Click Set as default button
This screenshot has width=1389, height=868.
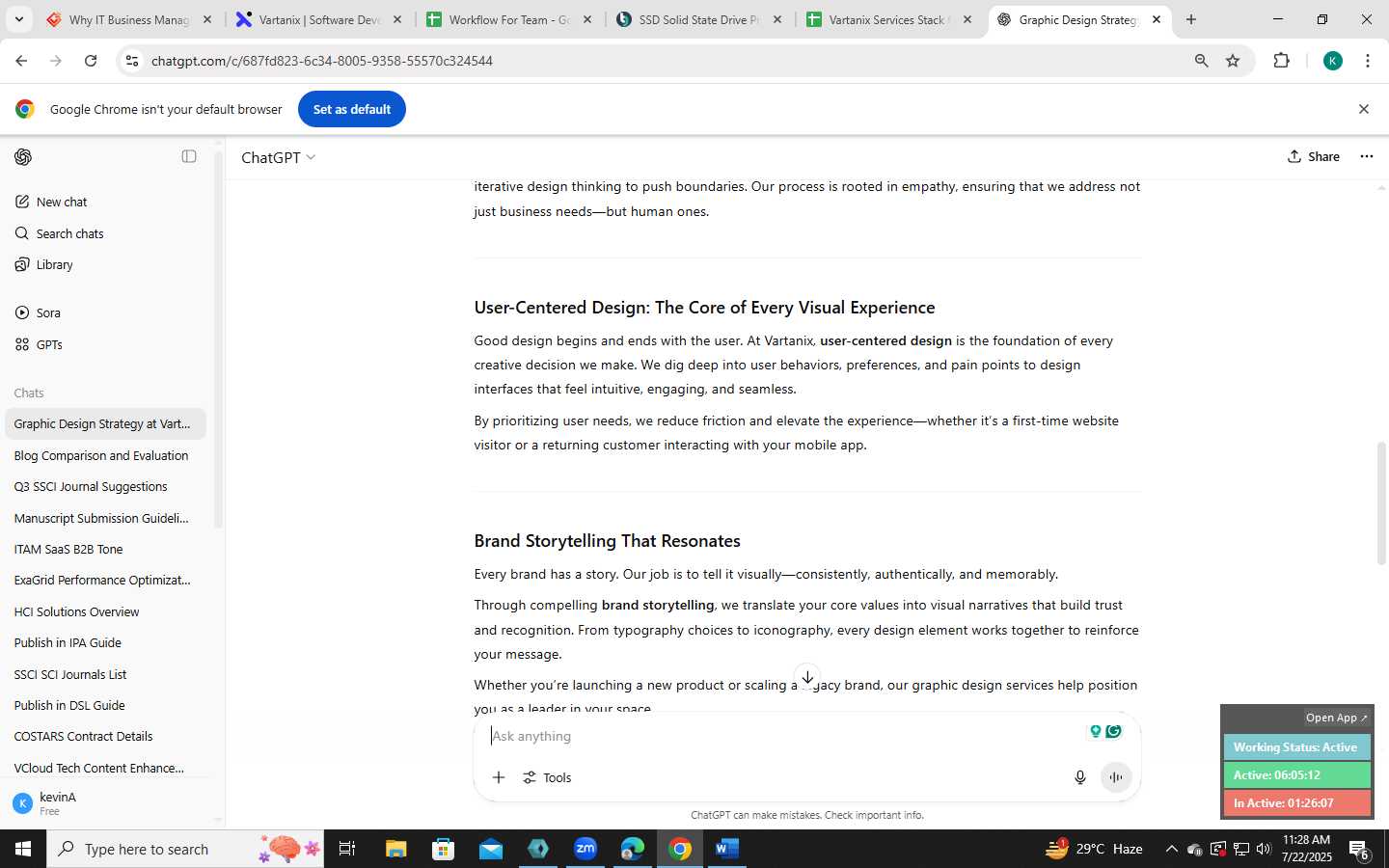[352, 109]
